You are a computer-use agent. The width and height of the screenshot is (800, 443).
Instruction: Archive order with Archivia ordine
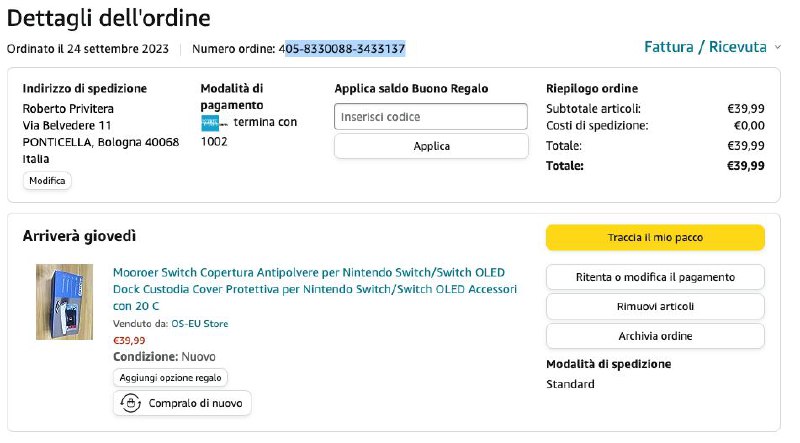pos(655,336)
